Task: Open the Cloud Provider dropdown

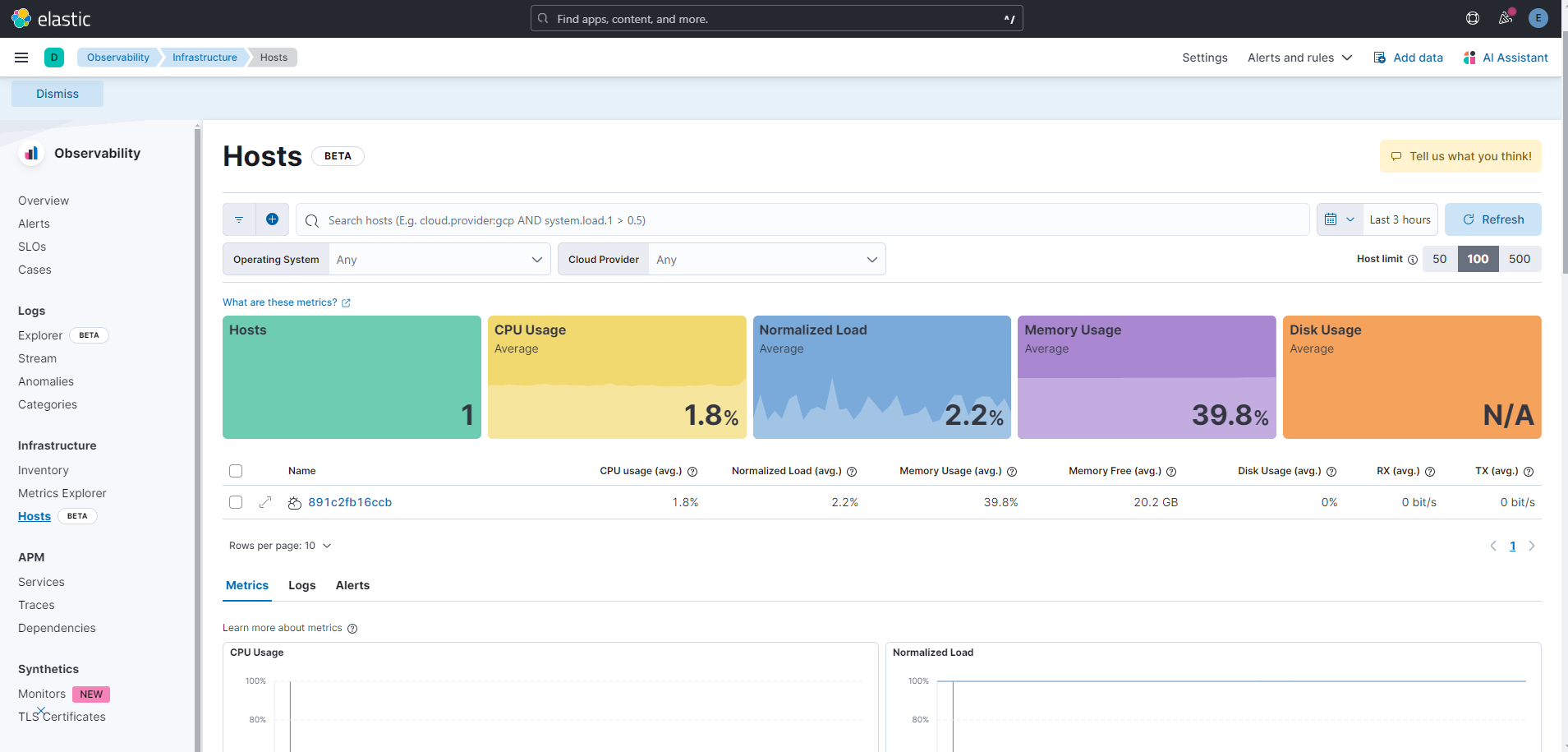Action: (x=766, y=260)
